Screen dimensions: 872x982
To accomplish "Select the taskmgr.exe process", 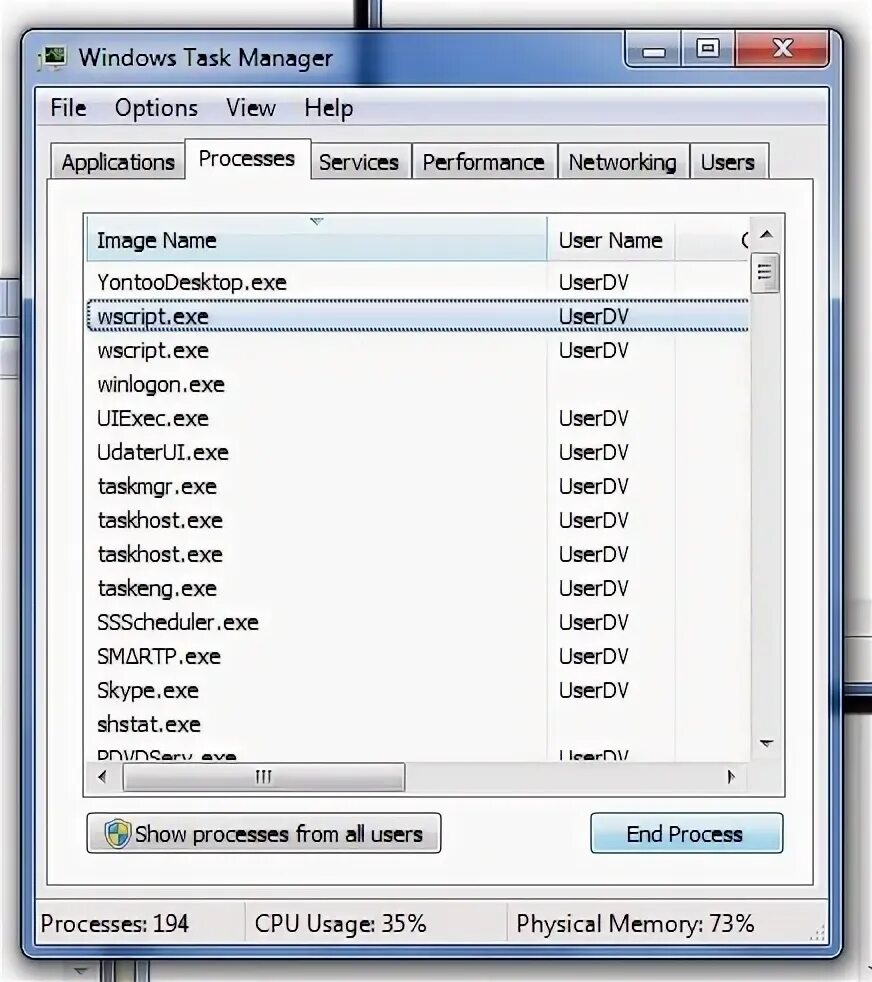I will tap(418, 486).
